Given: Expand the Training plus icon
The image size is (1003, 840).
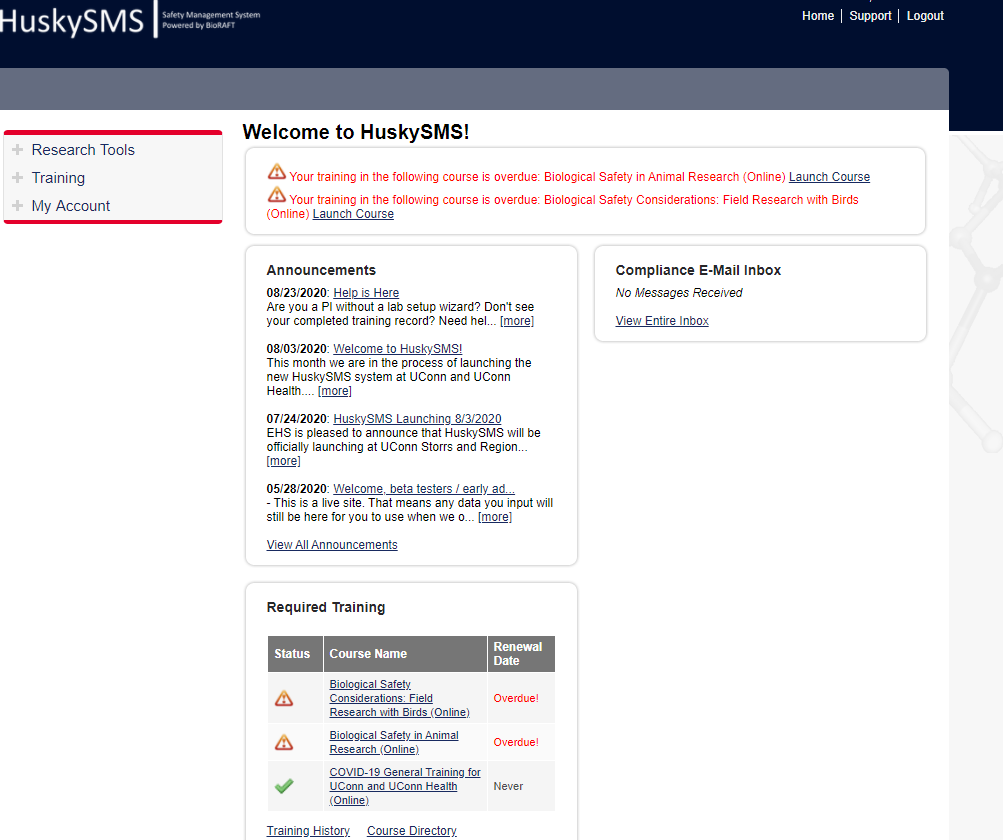Looking at the screenshot, I should tap(17, 178).
